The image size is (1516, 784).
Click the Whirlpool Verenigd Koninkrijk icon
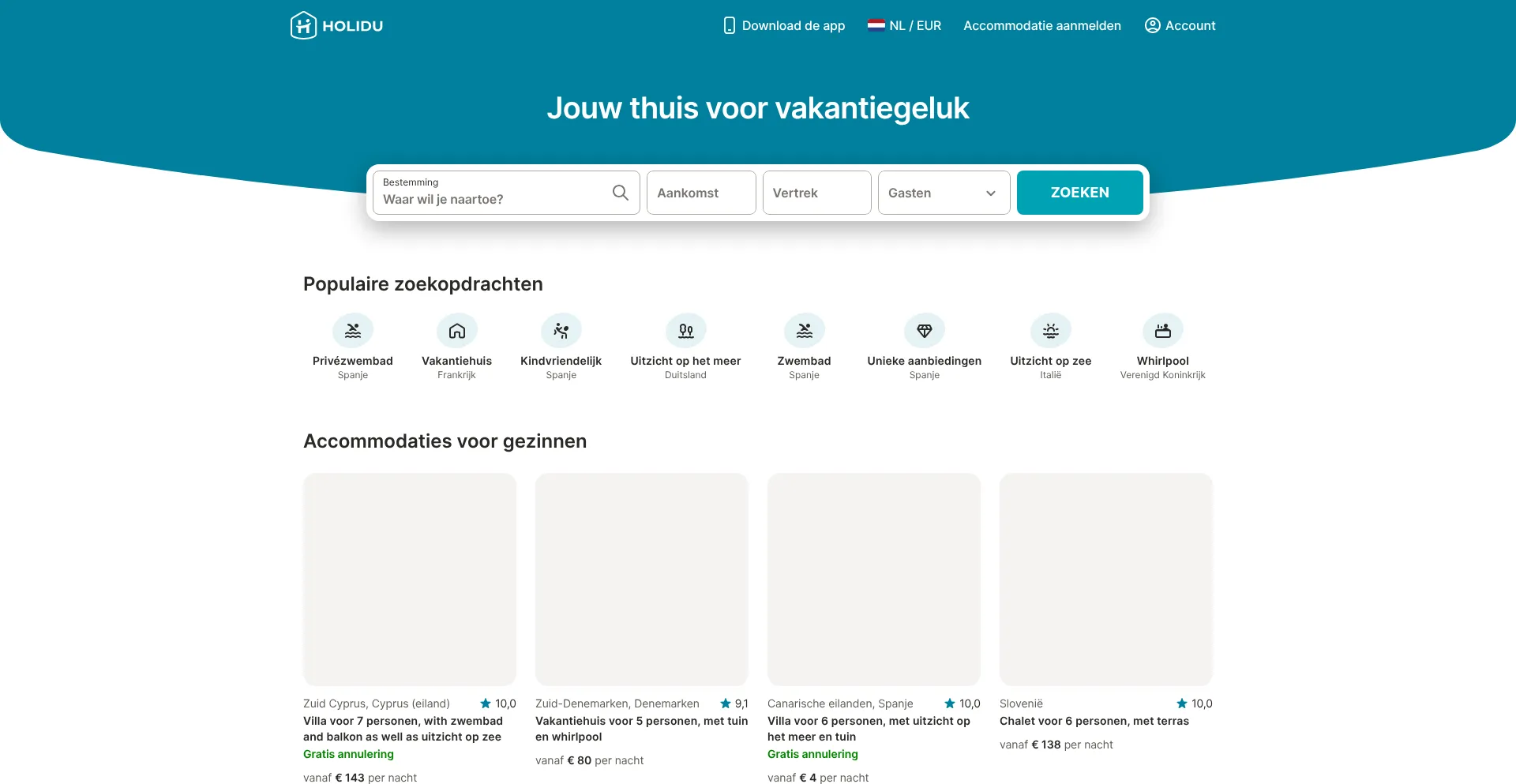click(1162, 330)
